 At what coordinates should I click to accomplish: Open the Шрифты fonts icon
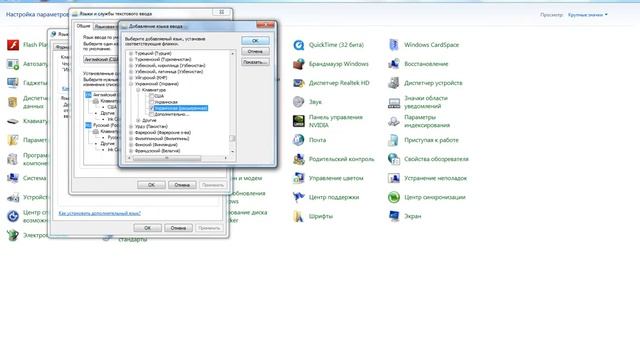pyautogui.click(x=298, y=216)
